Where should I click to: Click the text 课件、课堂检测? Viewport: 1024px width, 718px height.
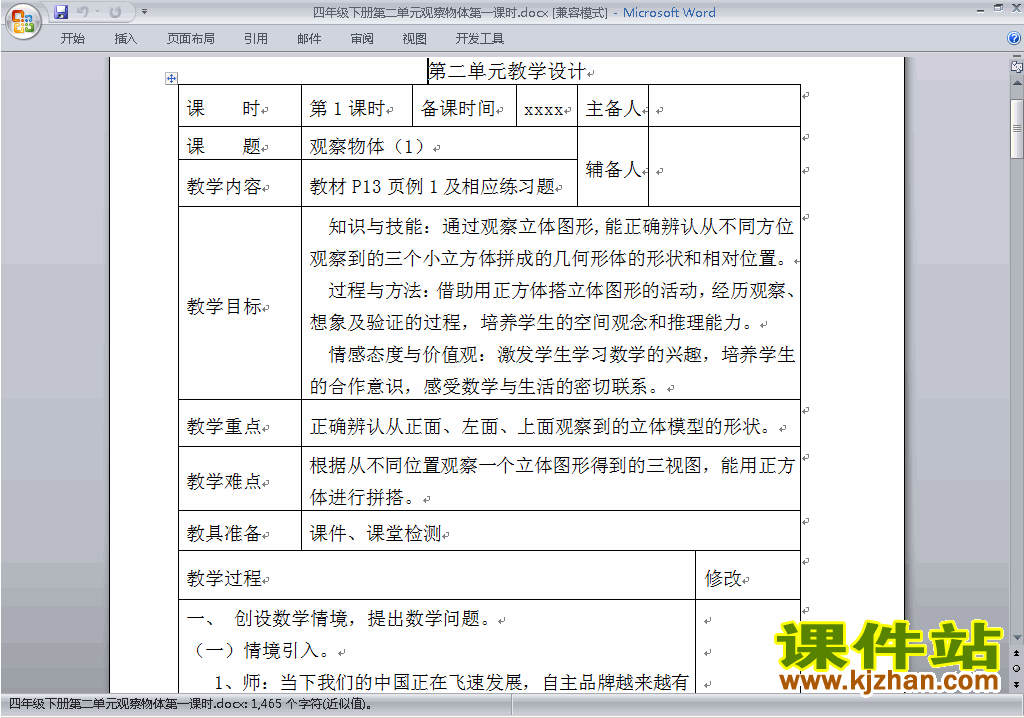[376, 533]
